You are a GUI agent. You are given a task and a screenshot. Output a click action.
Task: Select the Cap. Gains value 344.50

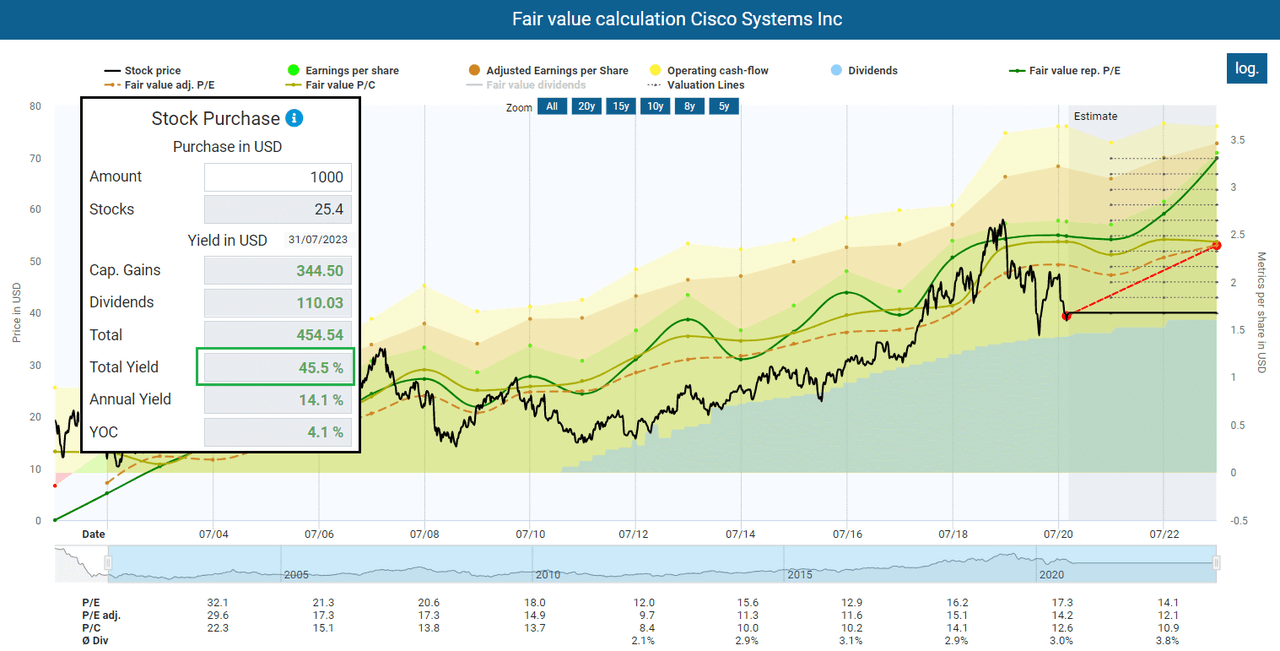coord(278,270)
